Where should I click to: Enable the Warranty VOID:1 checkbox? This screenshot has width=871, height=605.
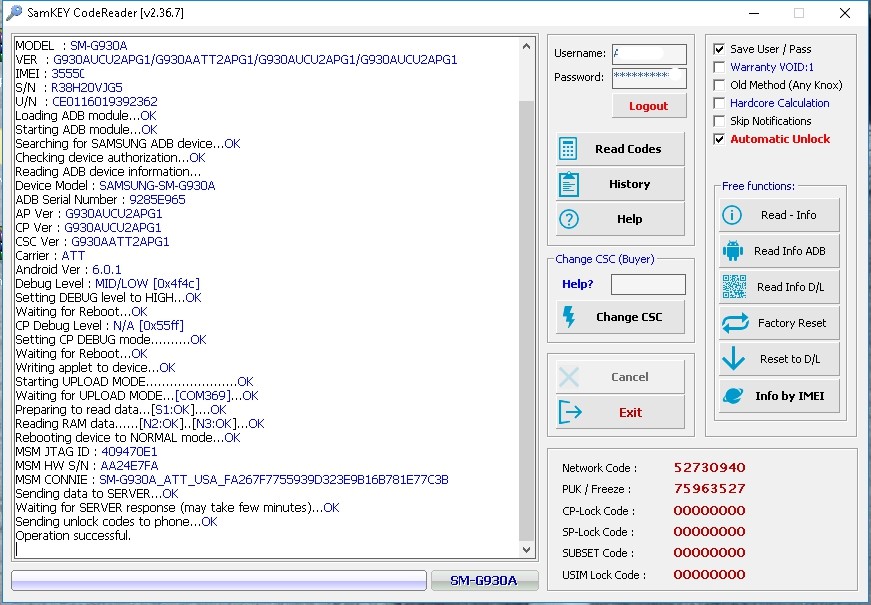point(719,67)
